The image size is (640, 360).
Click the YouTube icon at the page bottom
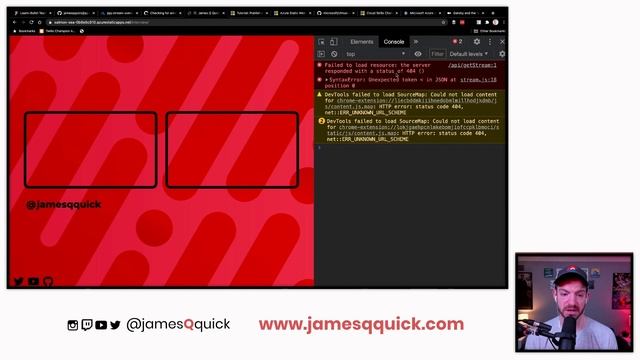click(33, 281)
